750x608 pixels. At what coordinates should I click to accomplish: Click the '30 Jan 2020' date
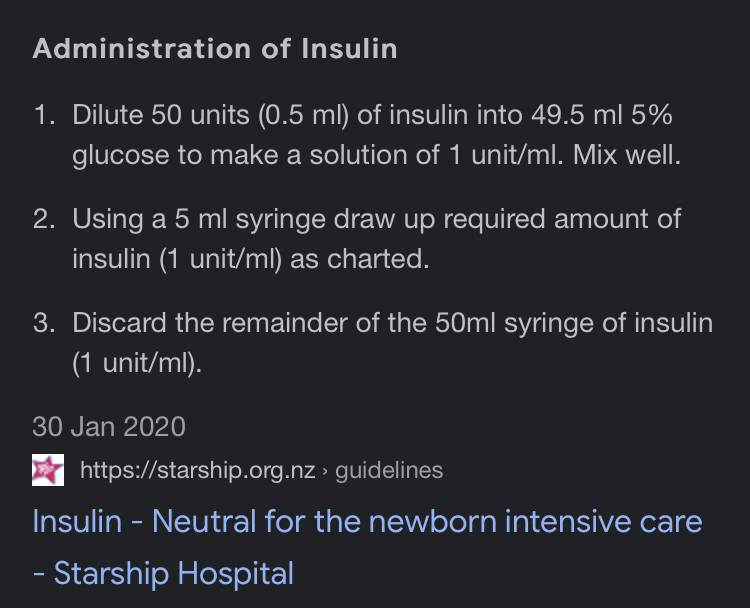click(x=109, y=426)
